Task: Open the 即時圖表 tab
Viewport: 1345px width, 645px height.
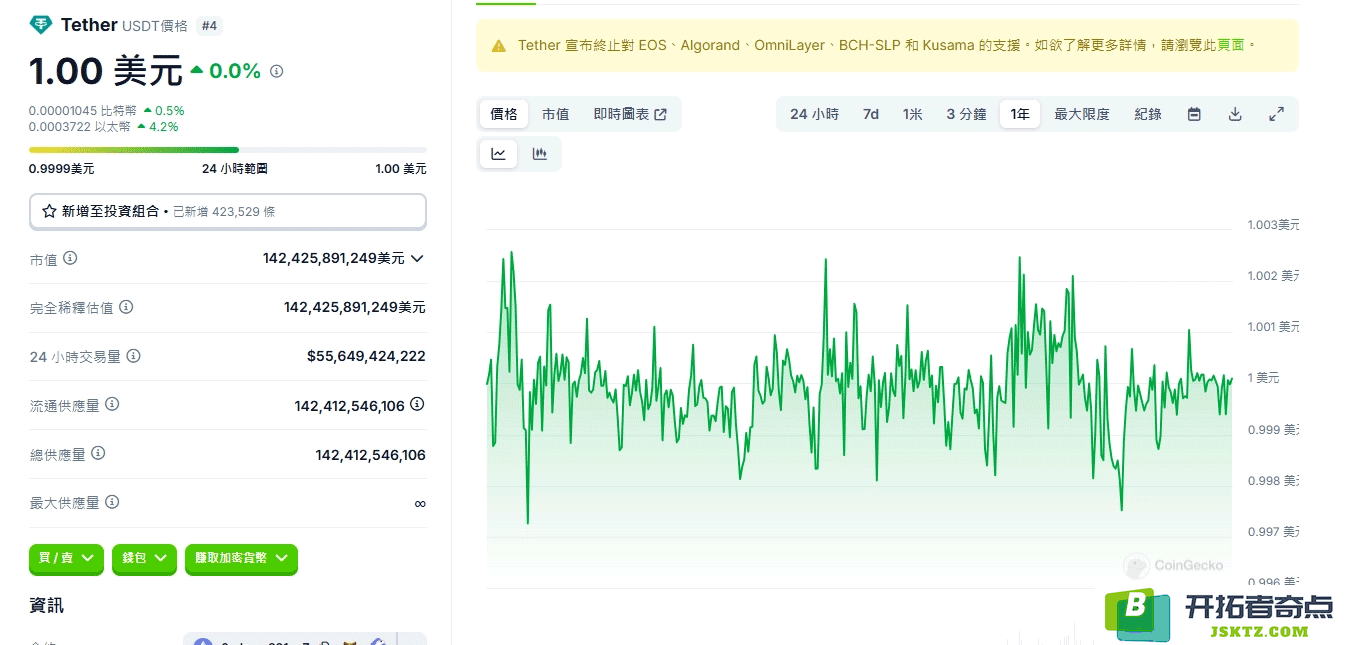Action: pyautogui.click(x=630, y=114)
